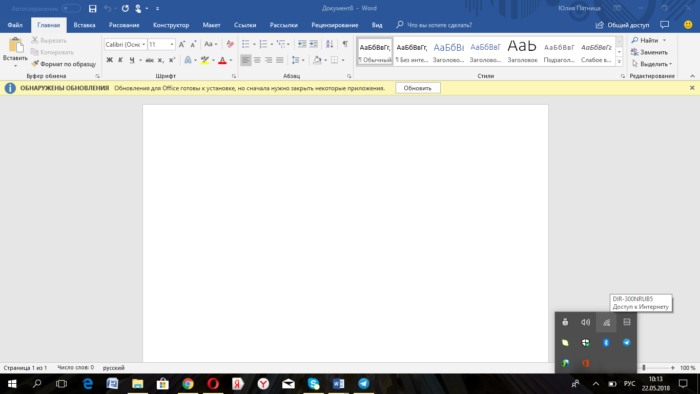Justify text alignment icon
Screen dimensions: 700x394
[x=280, y=60]
